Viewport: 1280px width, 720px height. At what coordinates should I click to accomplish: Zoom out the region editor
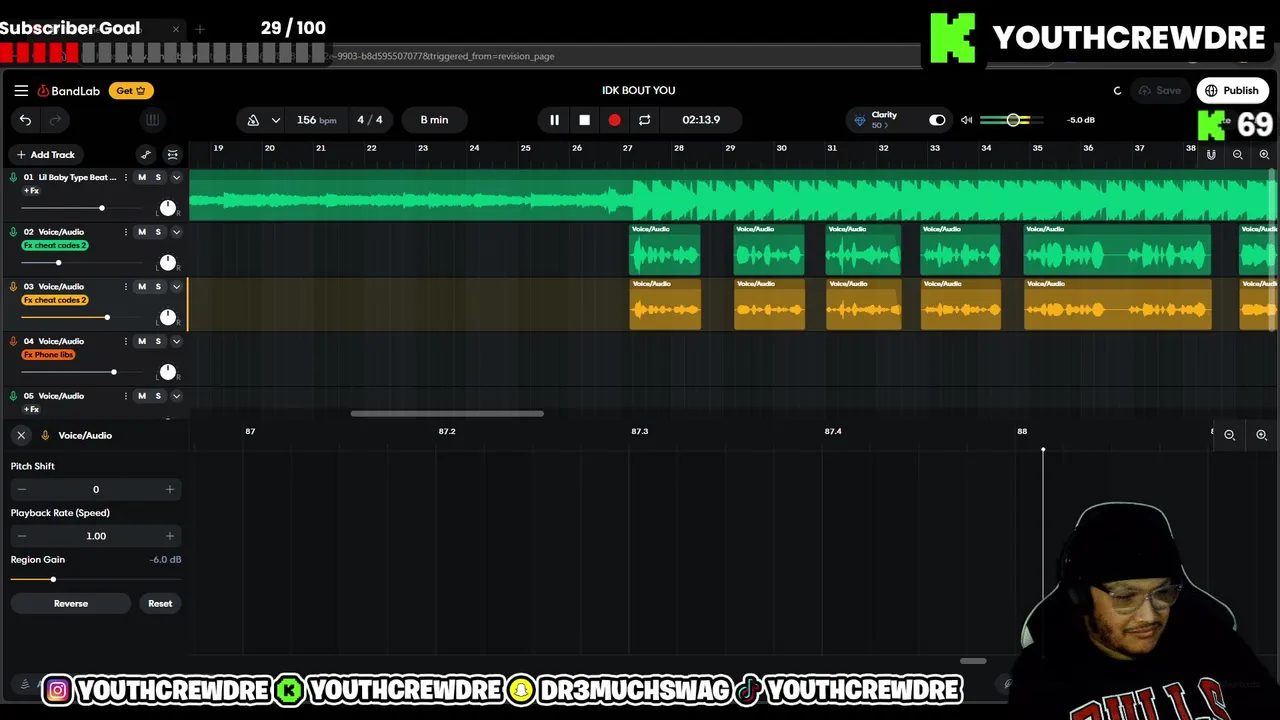point(1230,435)
